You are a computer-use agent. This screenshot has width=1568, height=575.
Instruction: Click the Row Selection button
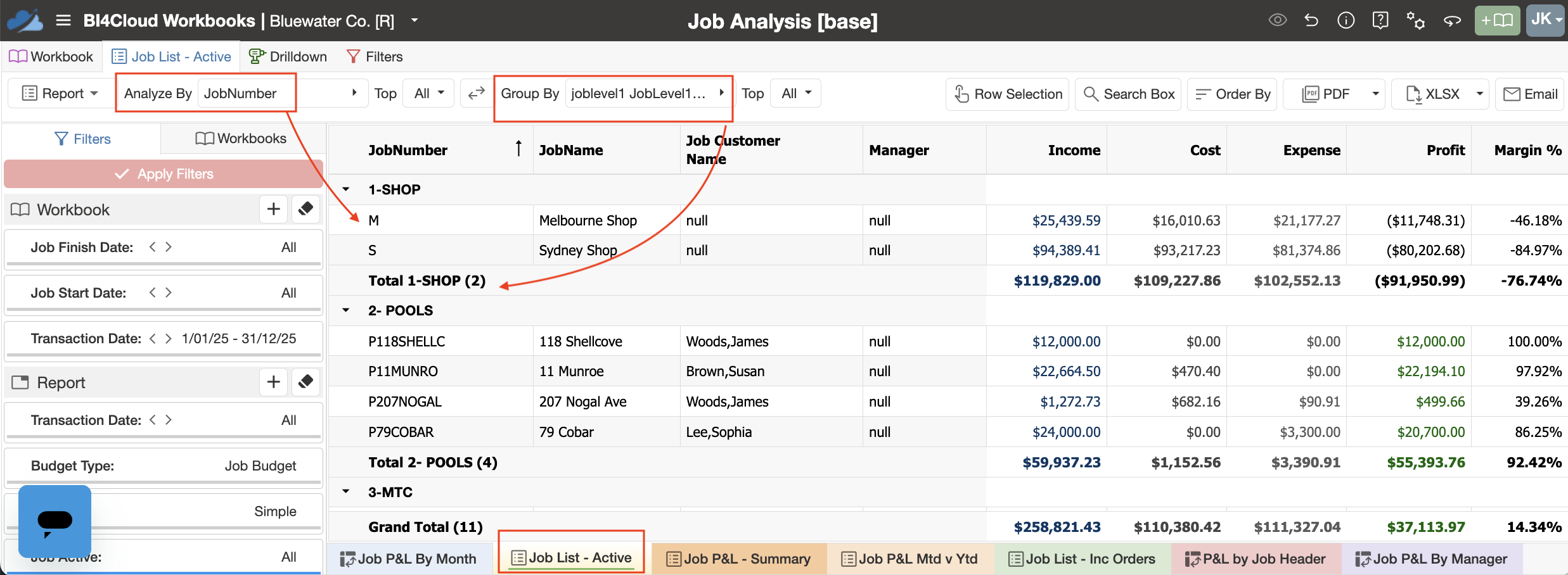pyautogui.click(x=1007, y=94)
